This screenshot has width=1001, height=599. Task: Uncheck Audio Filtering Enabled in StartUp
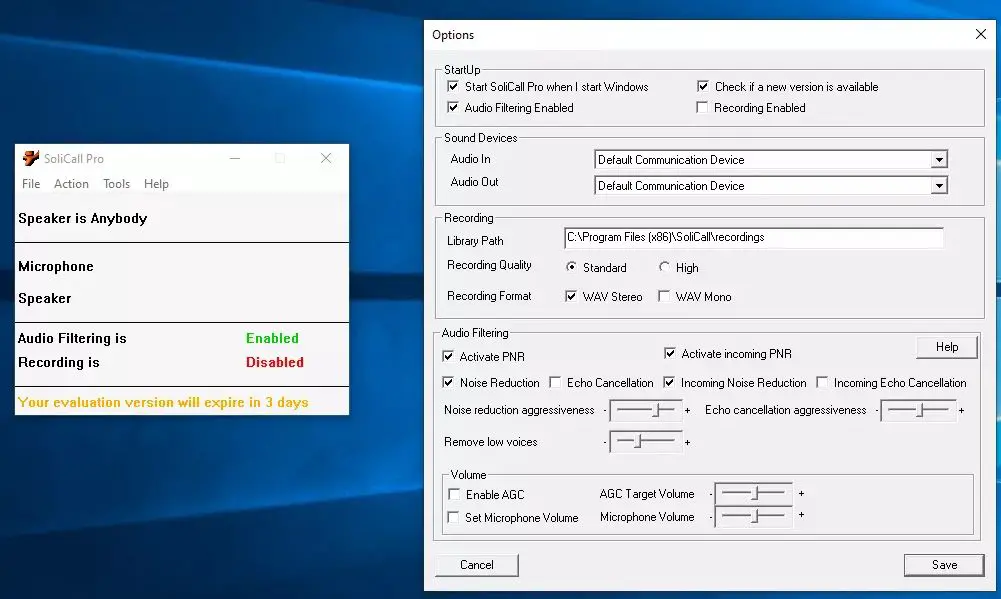[x=453, y=107]
